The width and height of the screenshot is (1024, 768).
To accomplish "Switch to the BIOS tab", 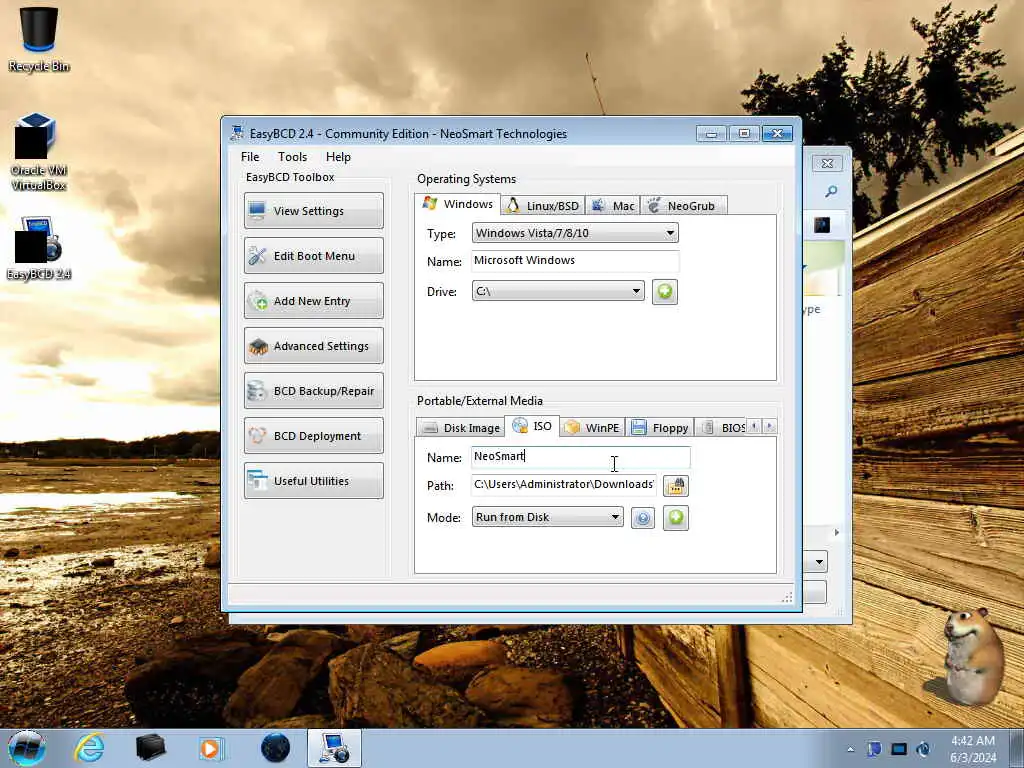I will [722, 428].
